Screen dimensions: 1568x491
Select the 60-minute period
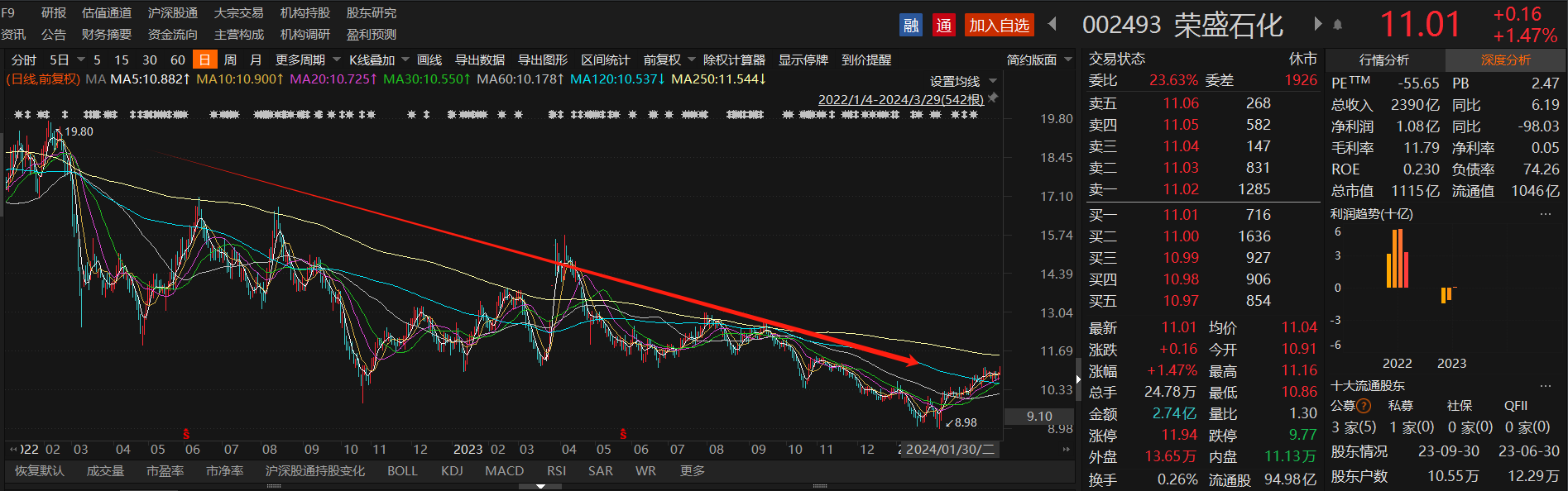coord(178,60)
